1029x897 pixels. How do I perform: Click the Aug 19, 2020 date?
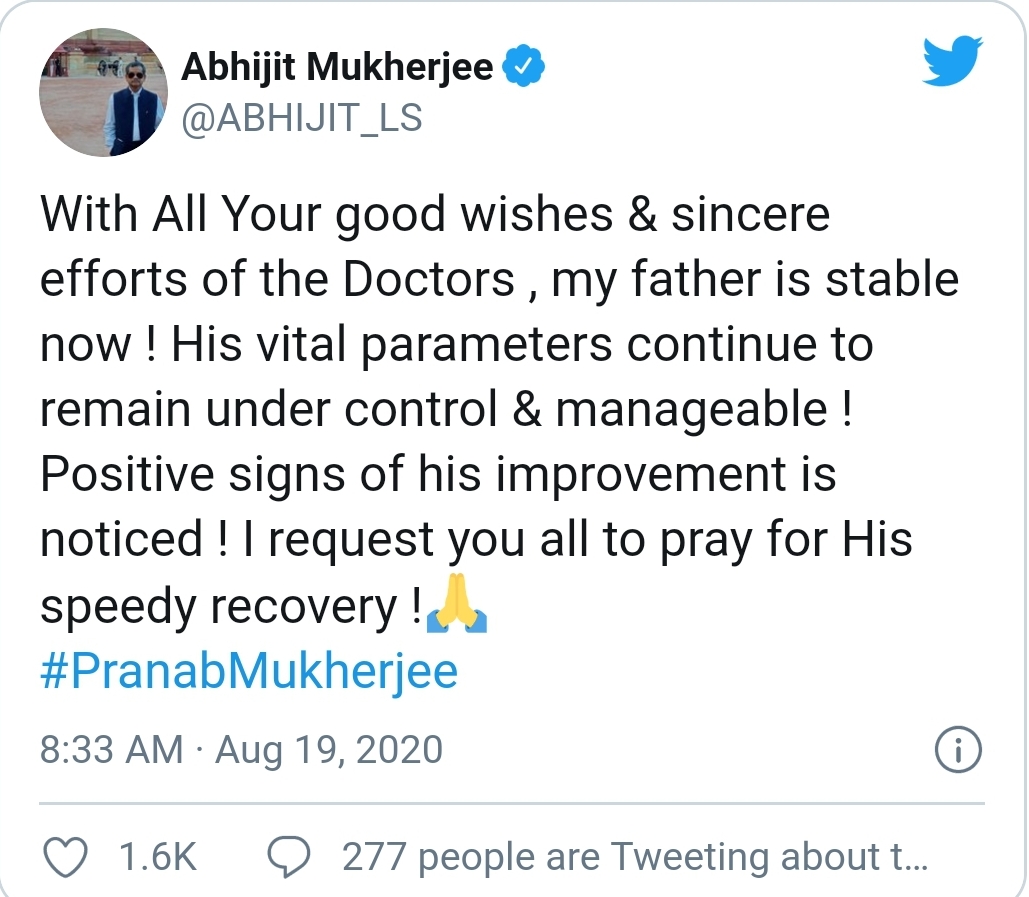[x=329, y=750]
